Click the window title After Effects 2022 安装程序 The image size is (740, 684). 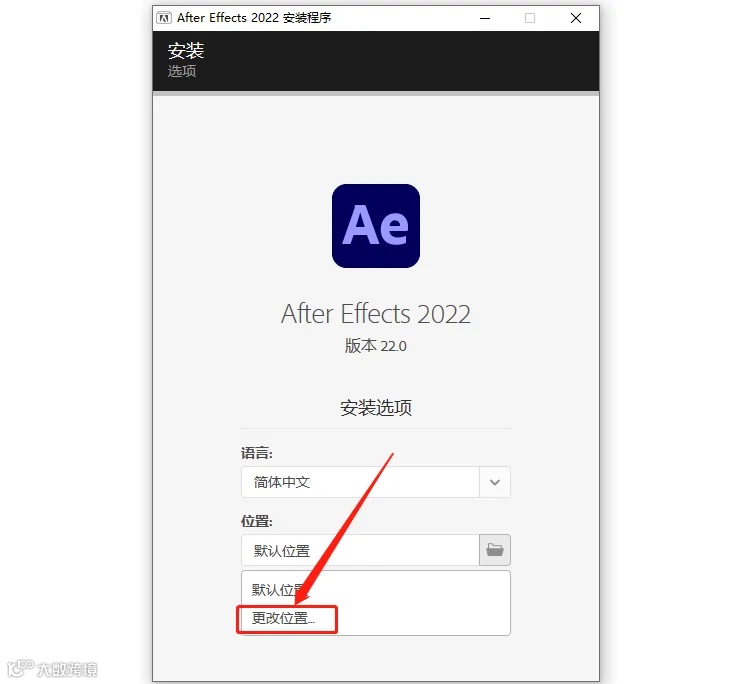pyautogui.click(x=254, y=18)
